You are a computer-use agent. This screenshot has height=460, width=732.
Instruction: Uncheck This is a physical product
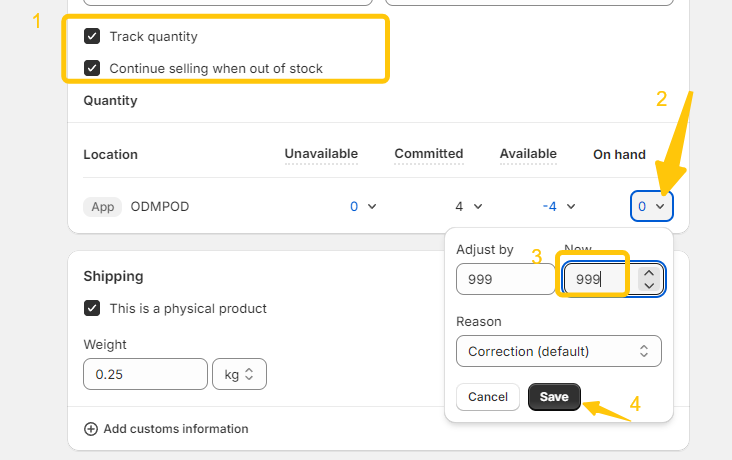coord(92,308)
